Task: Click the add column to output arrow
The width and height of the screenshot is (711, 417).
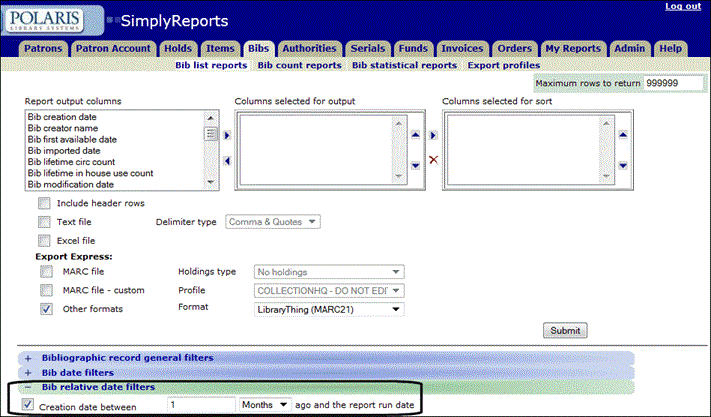Action: pos(226,135)
